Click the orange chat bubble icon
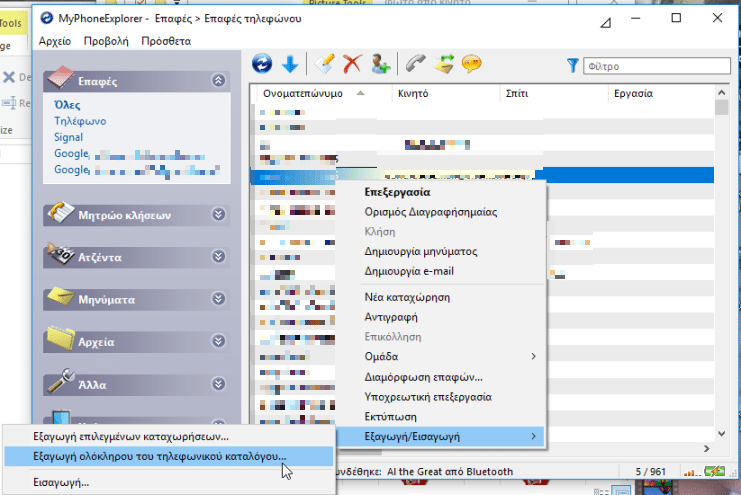741x495 pixels. (x=471, y=63)
